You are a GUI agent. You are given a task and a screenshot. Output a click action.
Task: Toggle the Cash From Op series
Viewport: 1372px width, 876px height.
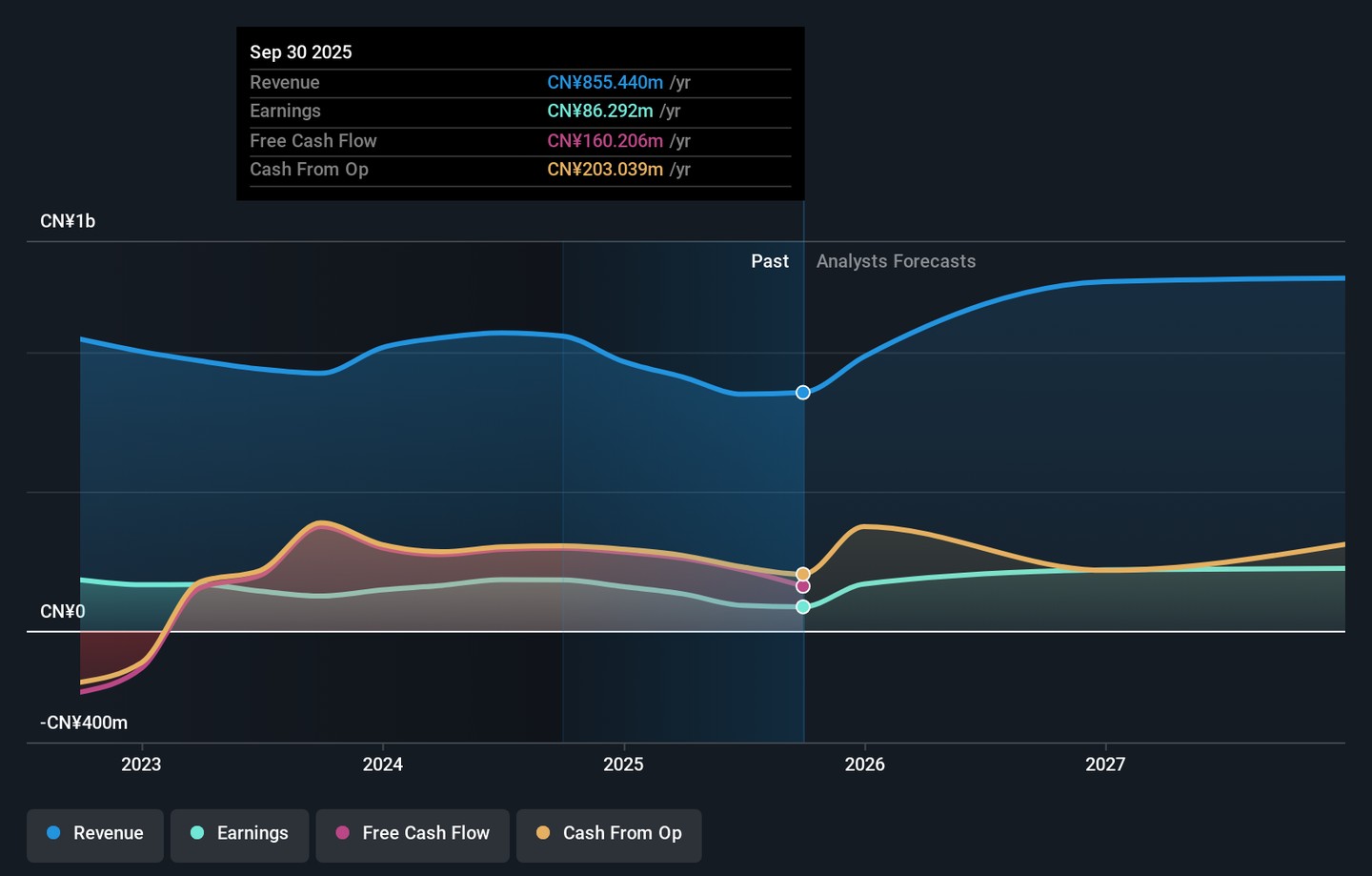pyautogui.click(x=609, y=835)
